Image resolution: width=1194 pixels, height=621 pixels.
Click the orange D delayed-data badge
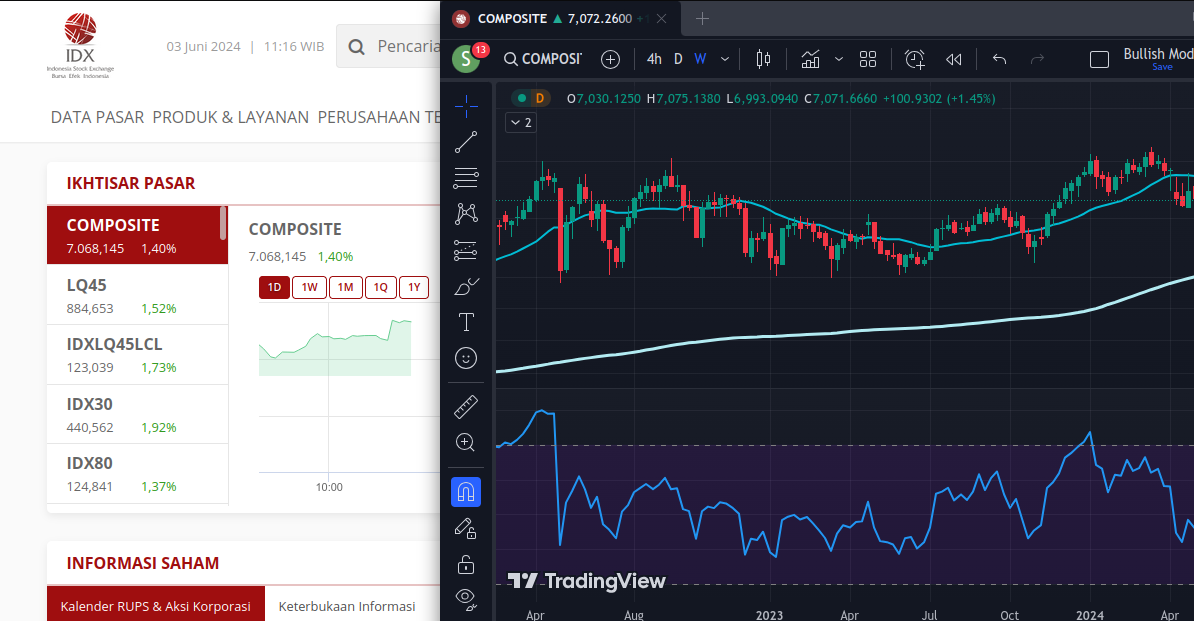pos(540,98)
